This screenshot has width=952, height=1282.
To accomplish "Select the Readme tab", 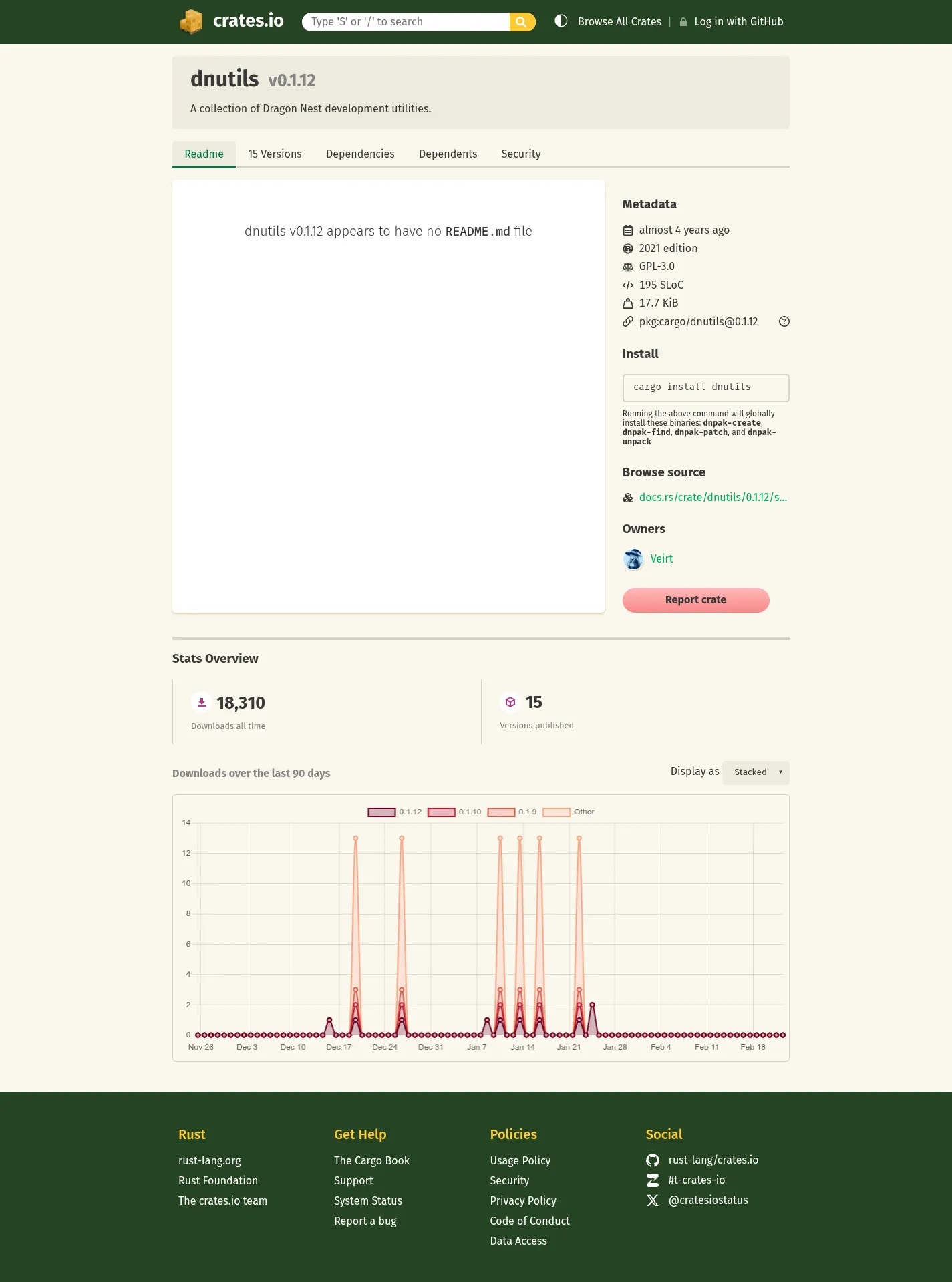I will pos(204,154).
